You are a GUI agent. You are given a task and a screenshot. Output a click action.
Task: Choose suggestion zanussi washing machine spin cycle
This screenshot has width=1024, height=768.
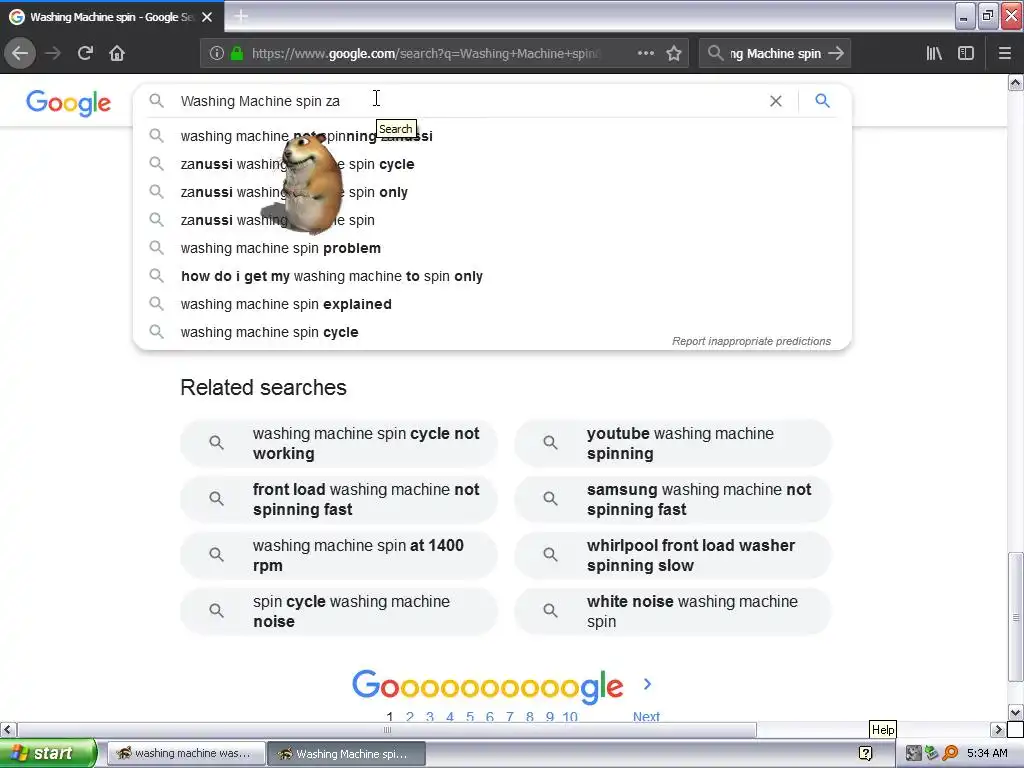point(492,164)
